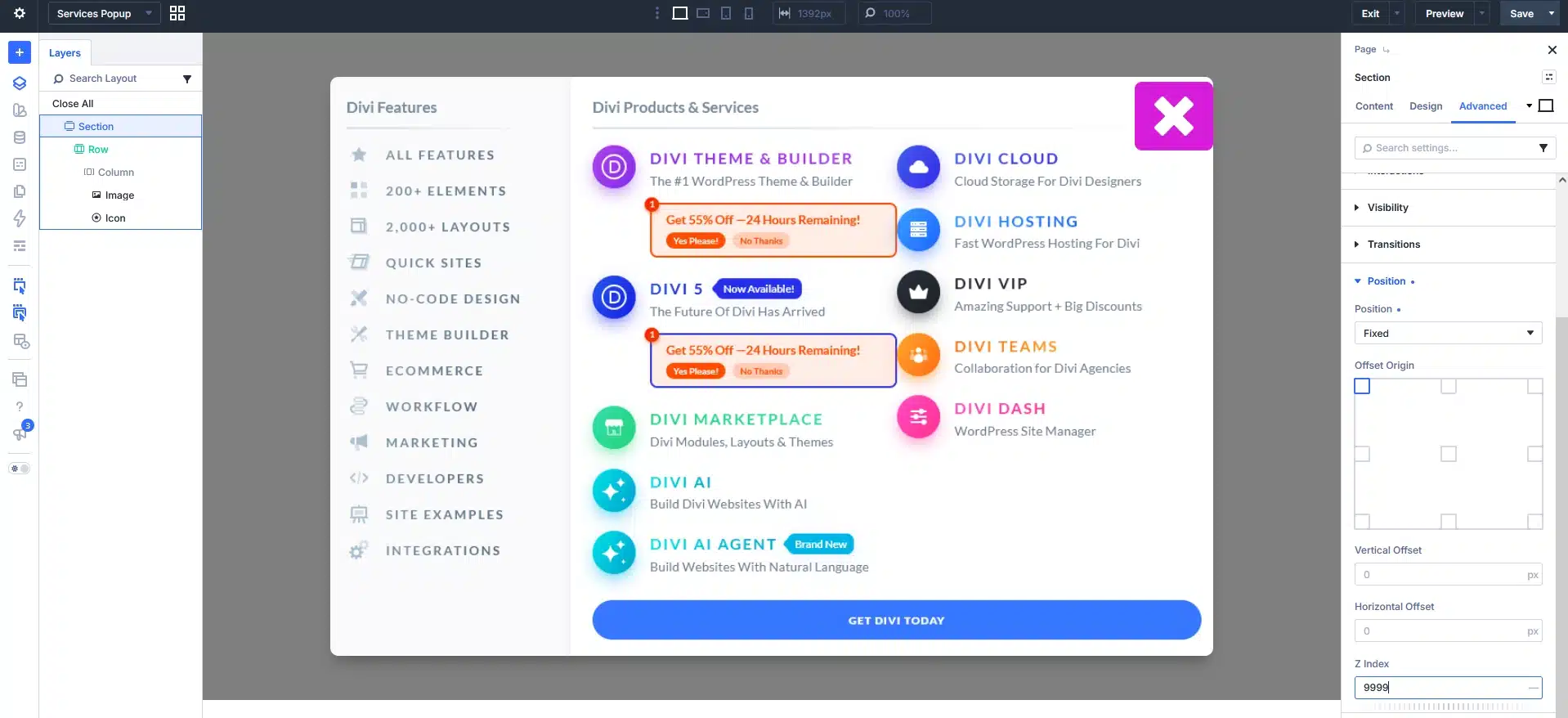Collapse the Position settings group
The width and height of the screenshot is (1568, 718).
1385,281
